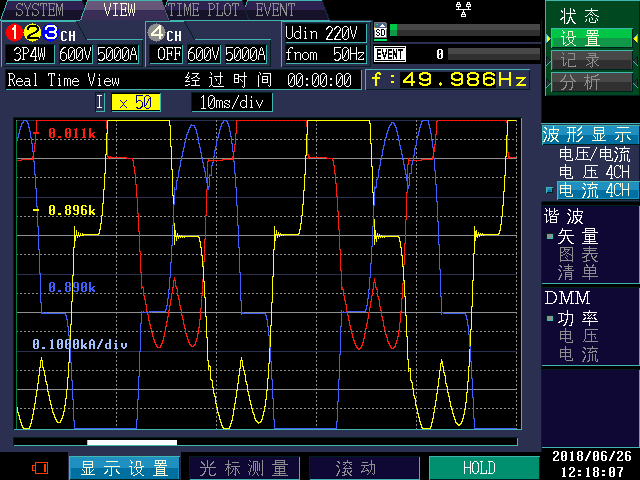Click the red battery icon
Image resolution: width=640 pixels, height=480 pixels.
[x=40, y=467]
